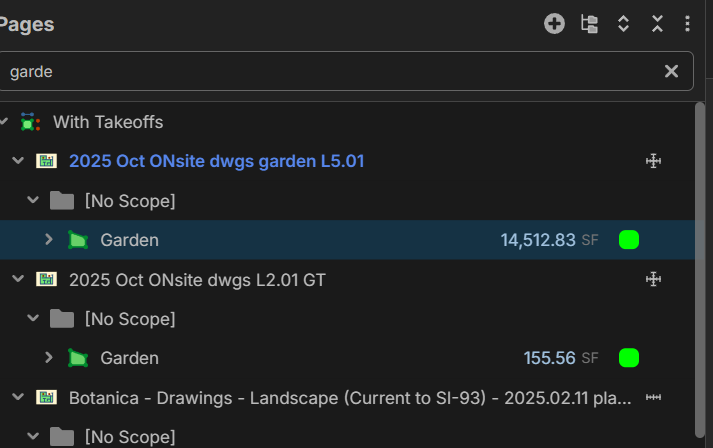Click the ruler icon on Botanica page

tap(654, 397)
